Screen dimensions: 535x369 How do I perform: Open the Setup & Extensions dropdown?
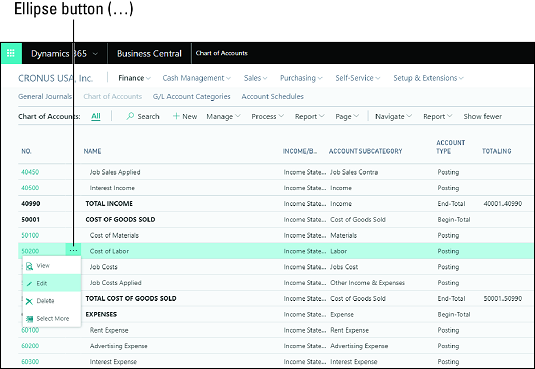[x=428, y=78]
